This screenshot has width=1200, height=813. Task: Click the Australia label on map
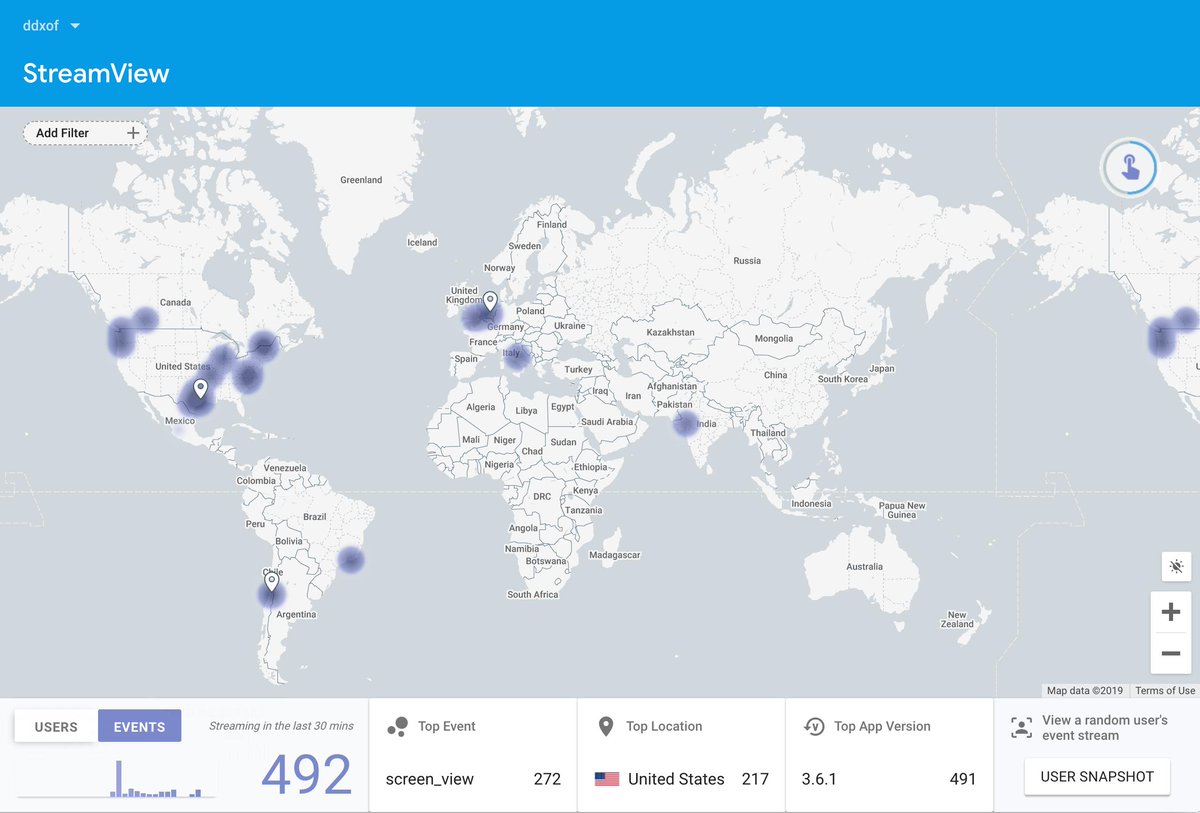point(865,566)
